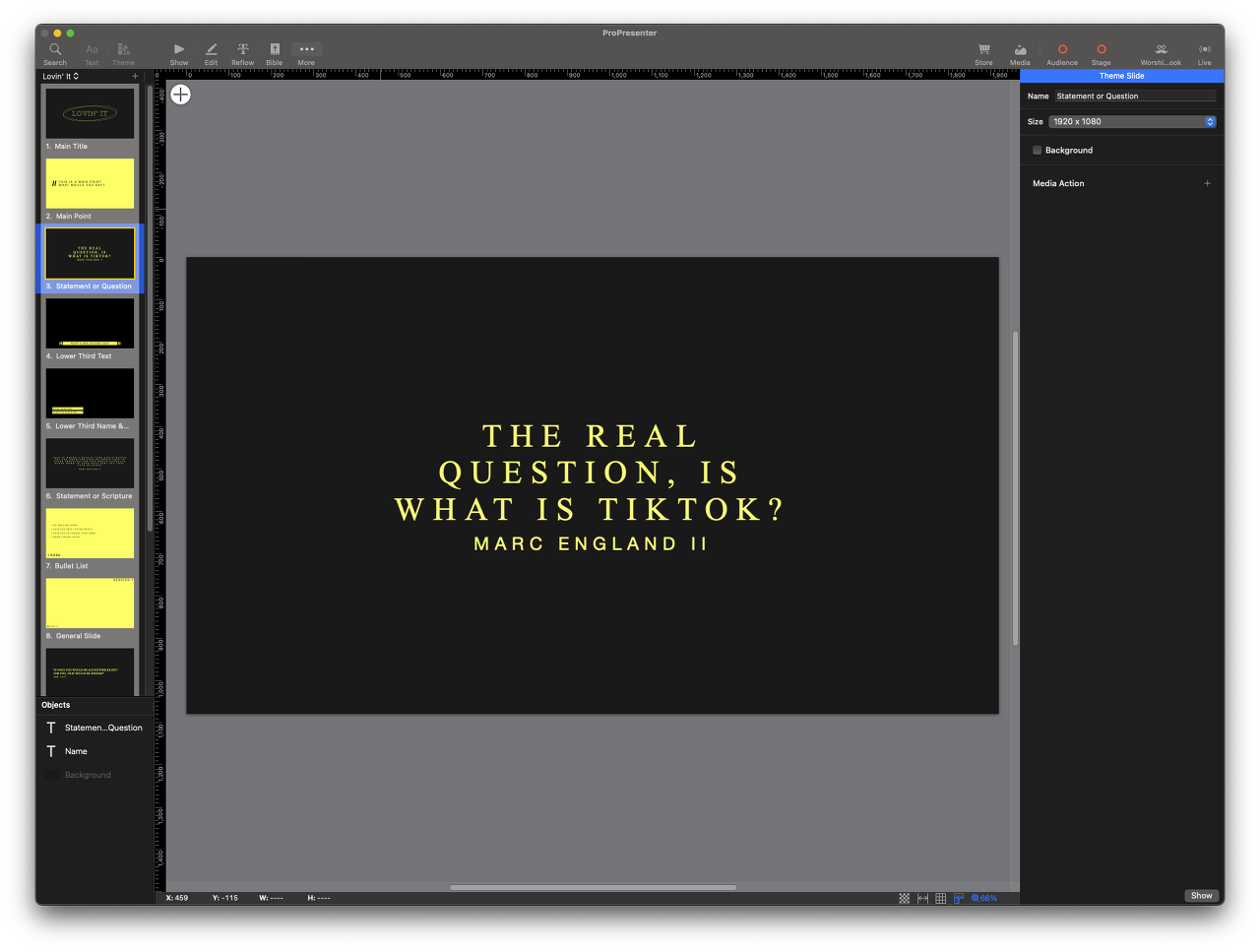The image size is (1260, 952).
Task: Click the round add object button
Action: tap(181, 95)
